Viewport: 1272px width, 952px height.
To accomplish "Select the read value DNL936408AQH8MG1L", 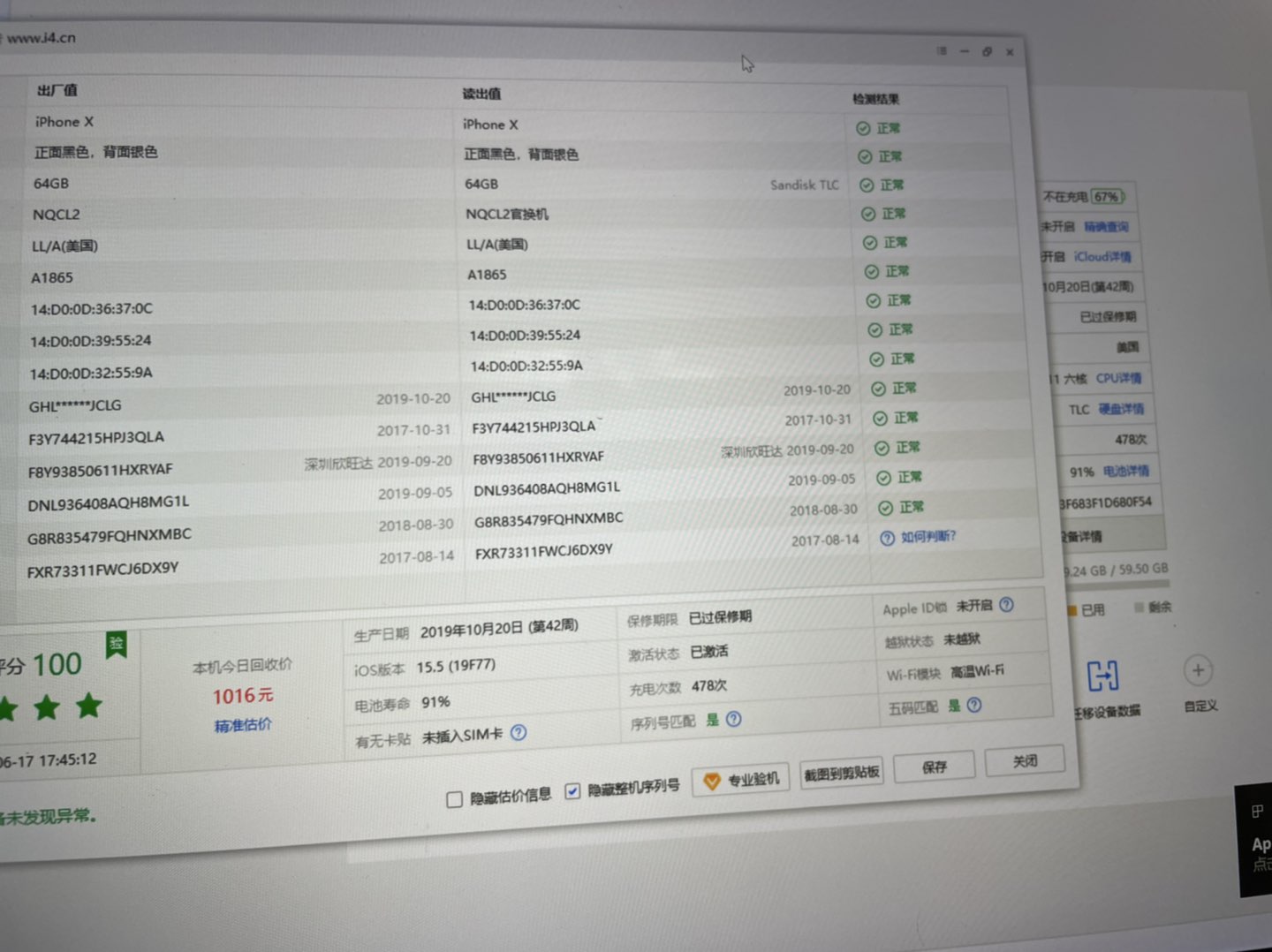I will click(x=547, y=489).
